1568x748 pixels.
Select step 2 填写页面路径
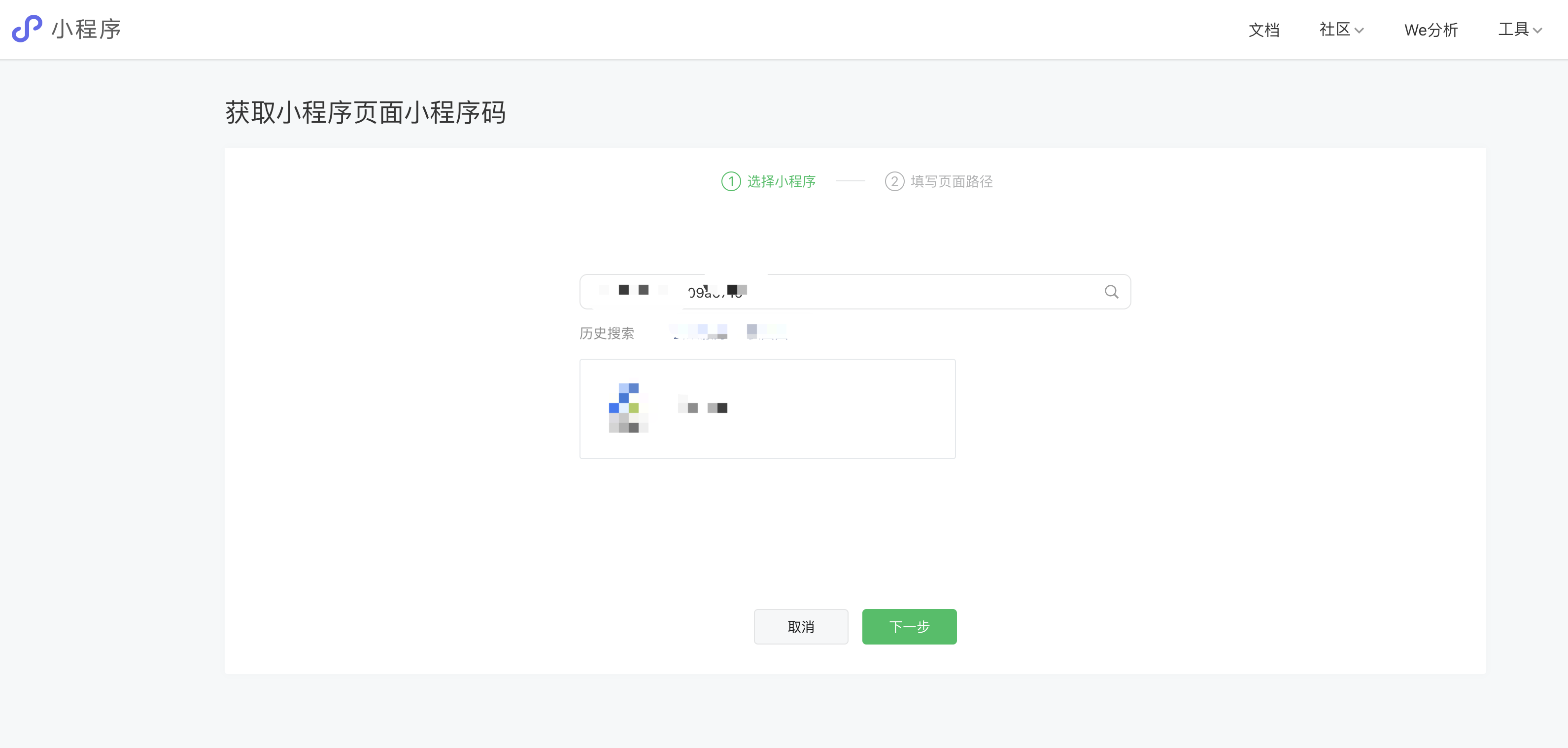coord(939,181)
